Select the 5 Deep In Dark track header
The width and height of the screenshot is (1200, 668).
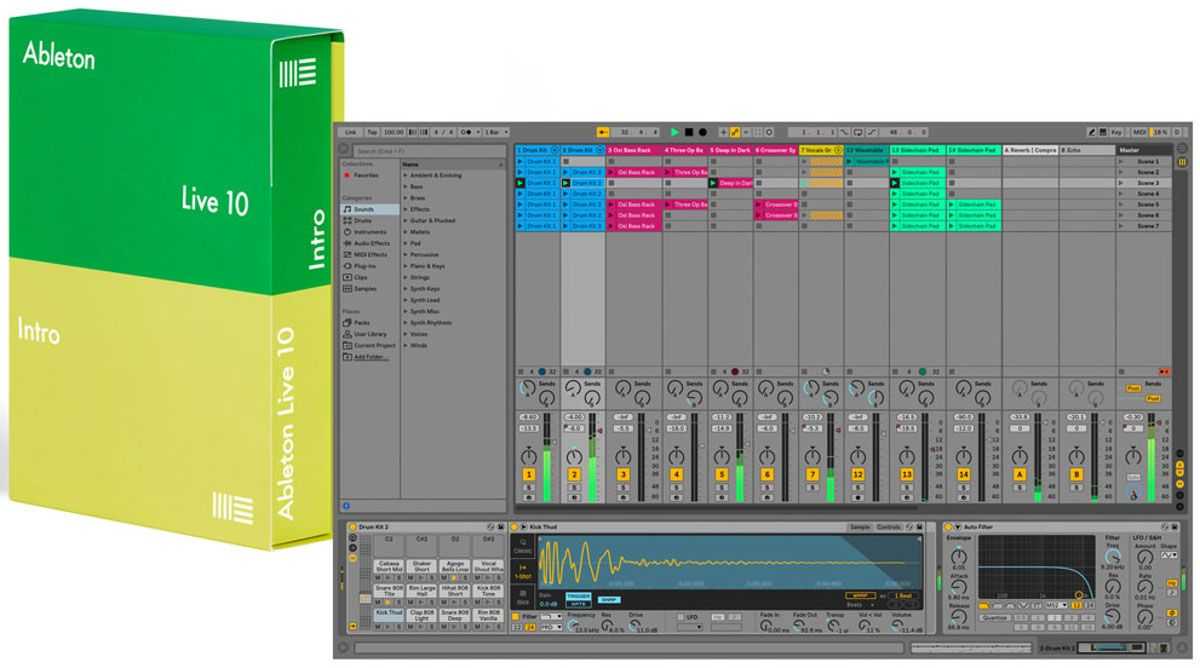tap(730, 150)
